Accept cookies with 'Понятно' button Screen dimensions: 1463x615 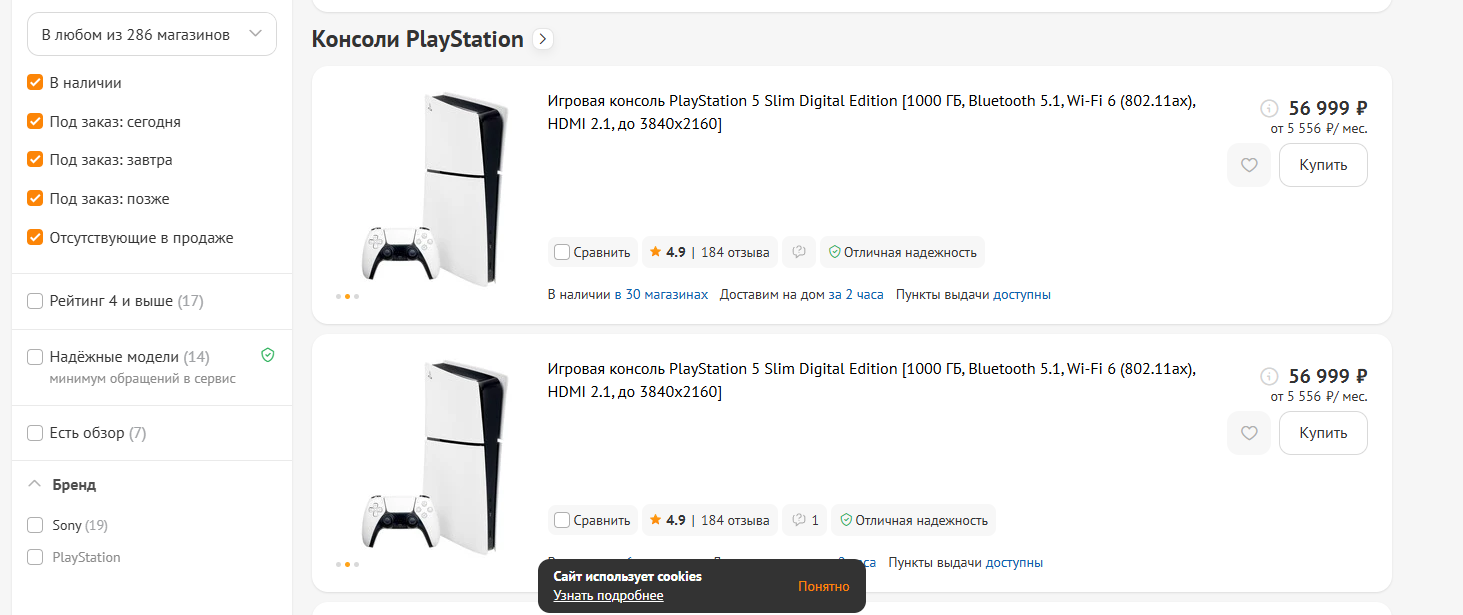823,586
